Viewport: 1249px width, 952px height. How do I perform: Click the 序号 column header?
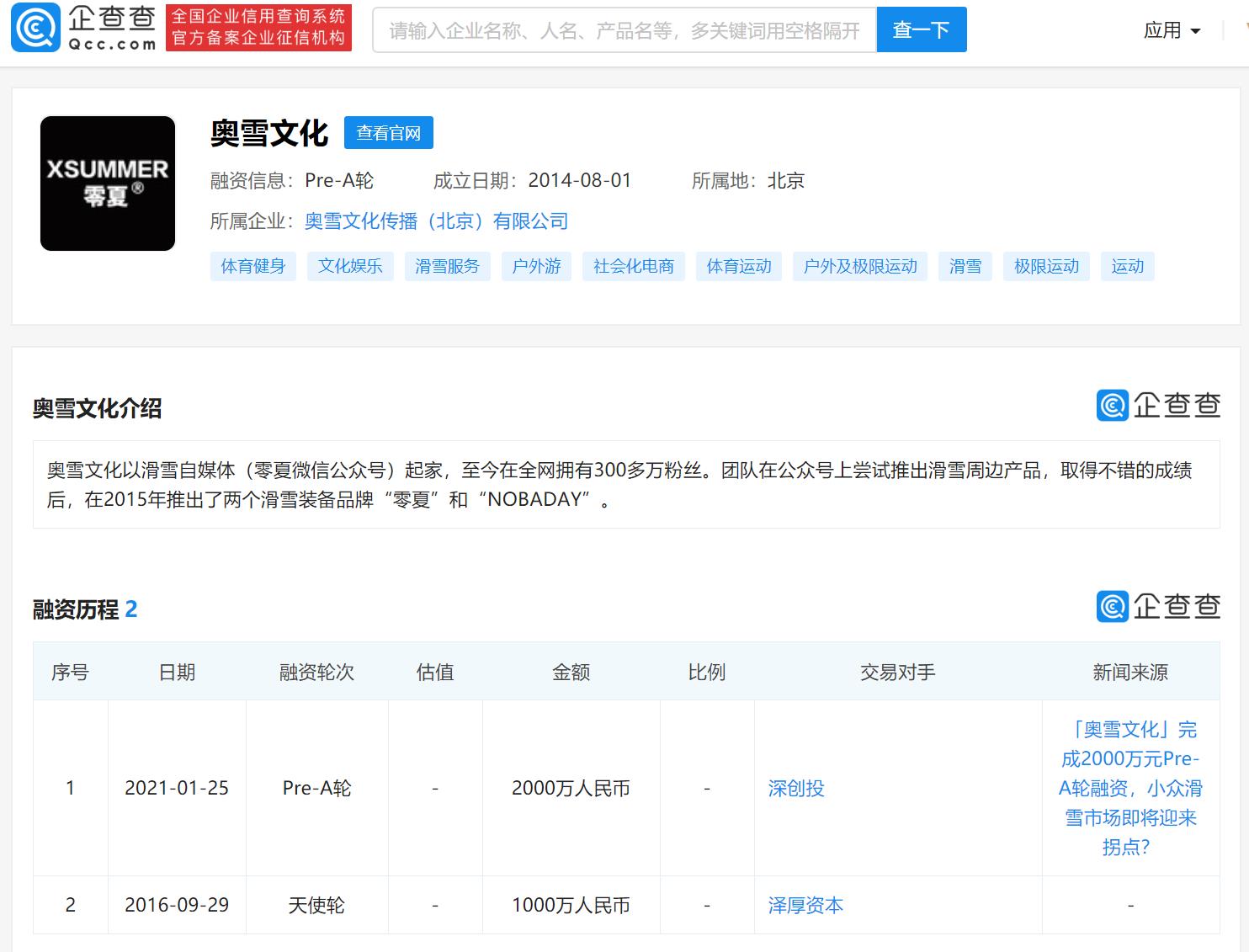70,673
